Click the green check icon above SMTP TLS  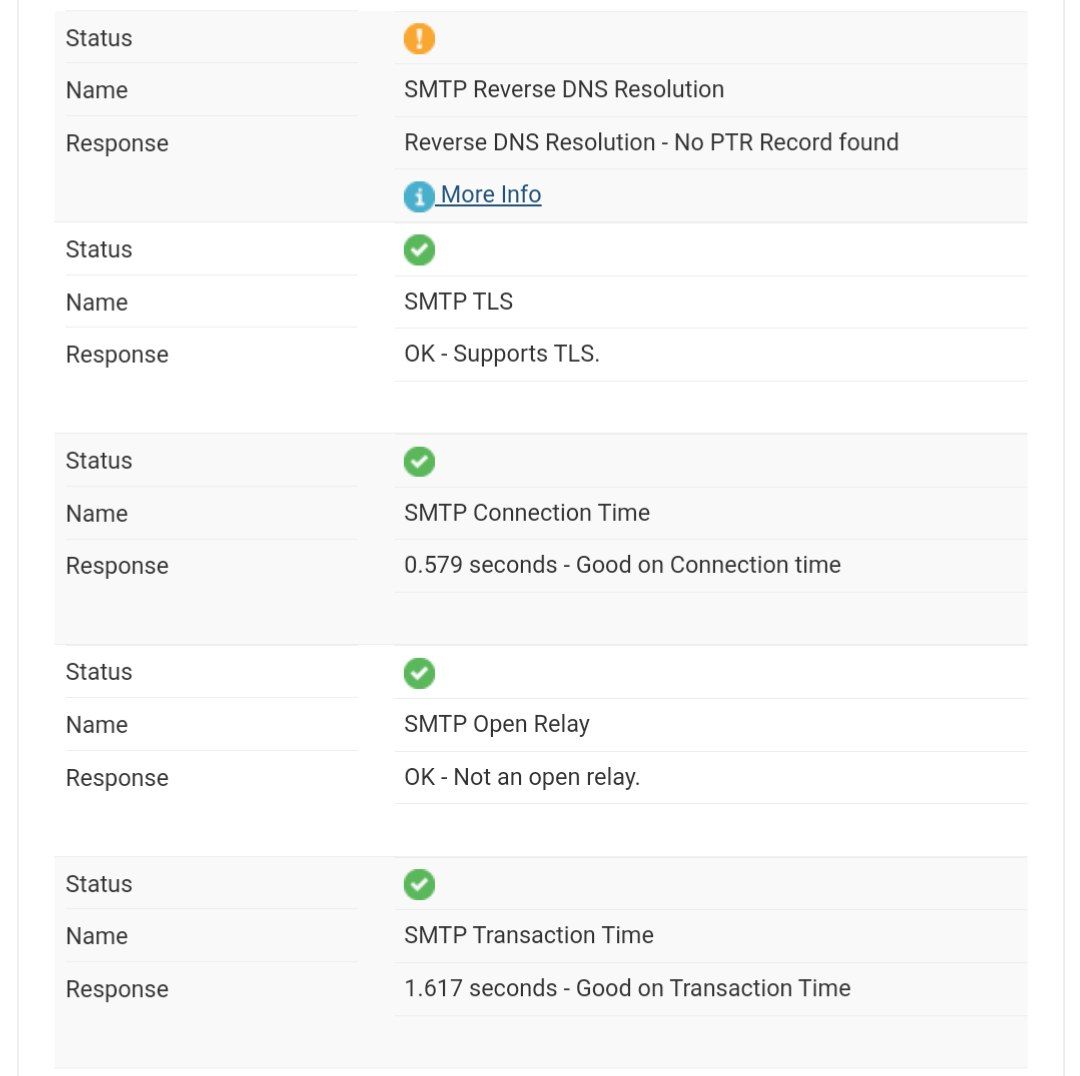[x=419, y=250]
